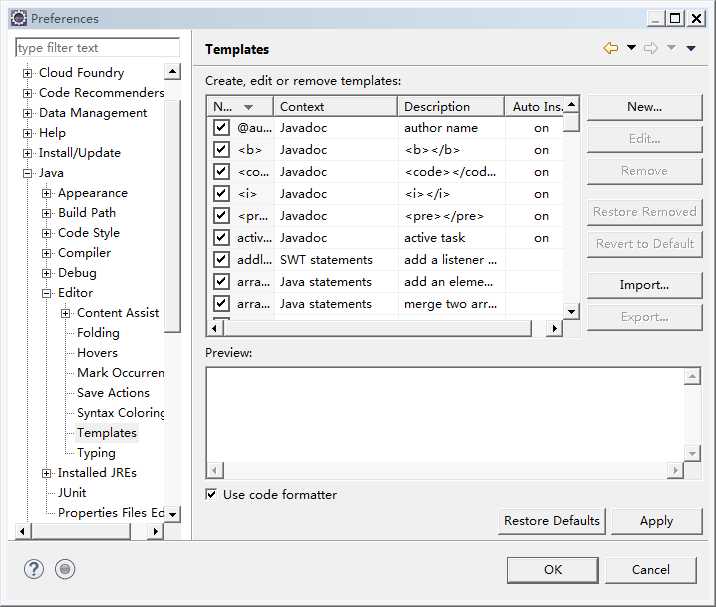Viewport: 716px width, 607px height.
Task: Expand the Content Assist node
Action: (x=66, y=313)
